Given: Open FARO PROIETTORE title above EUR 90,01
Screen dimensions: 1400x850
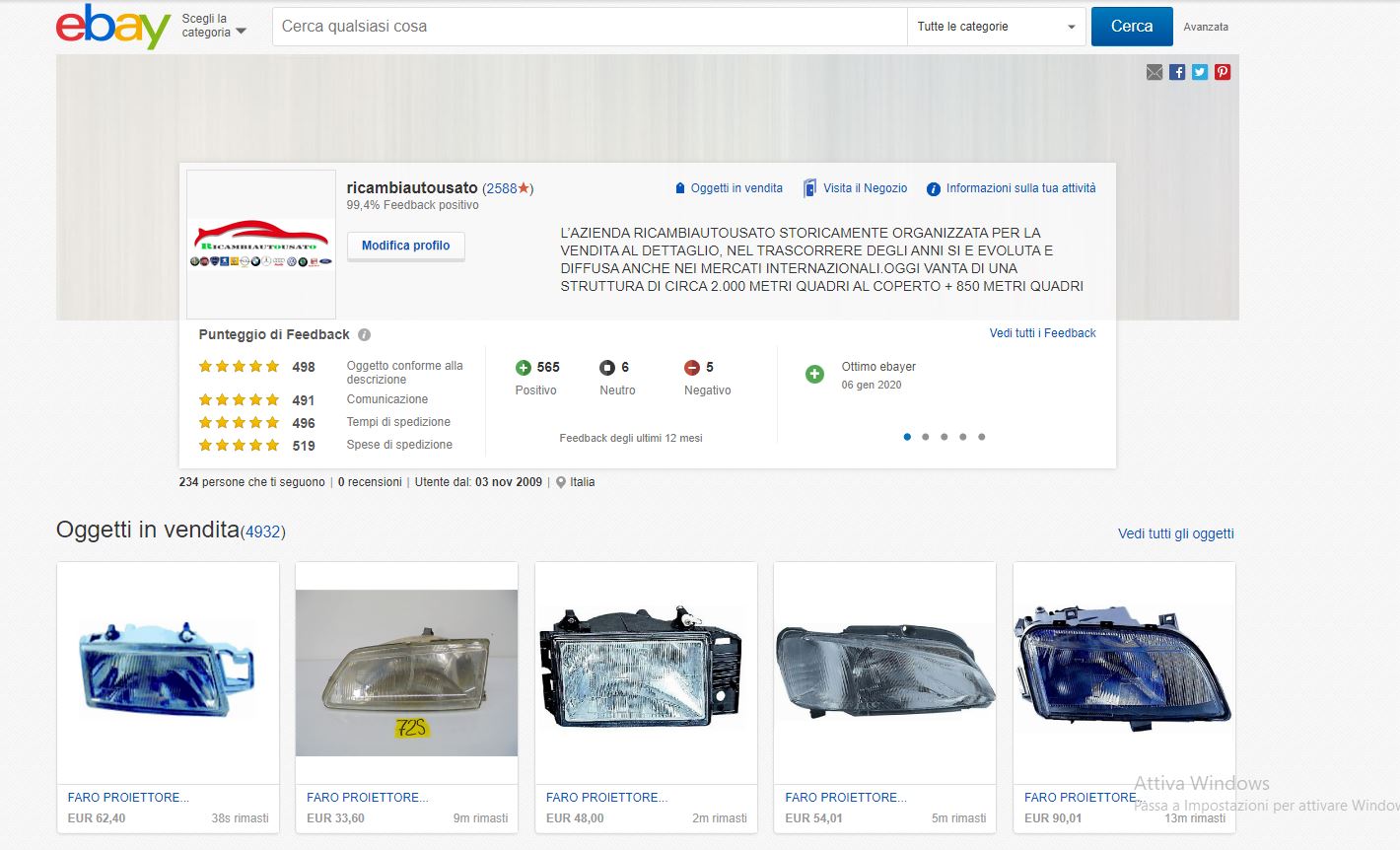Looking at the screenshot, I should 1084,797.
